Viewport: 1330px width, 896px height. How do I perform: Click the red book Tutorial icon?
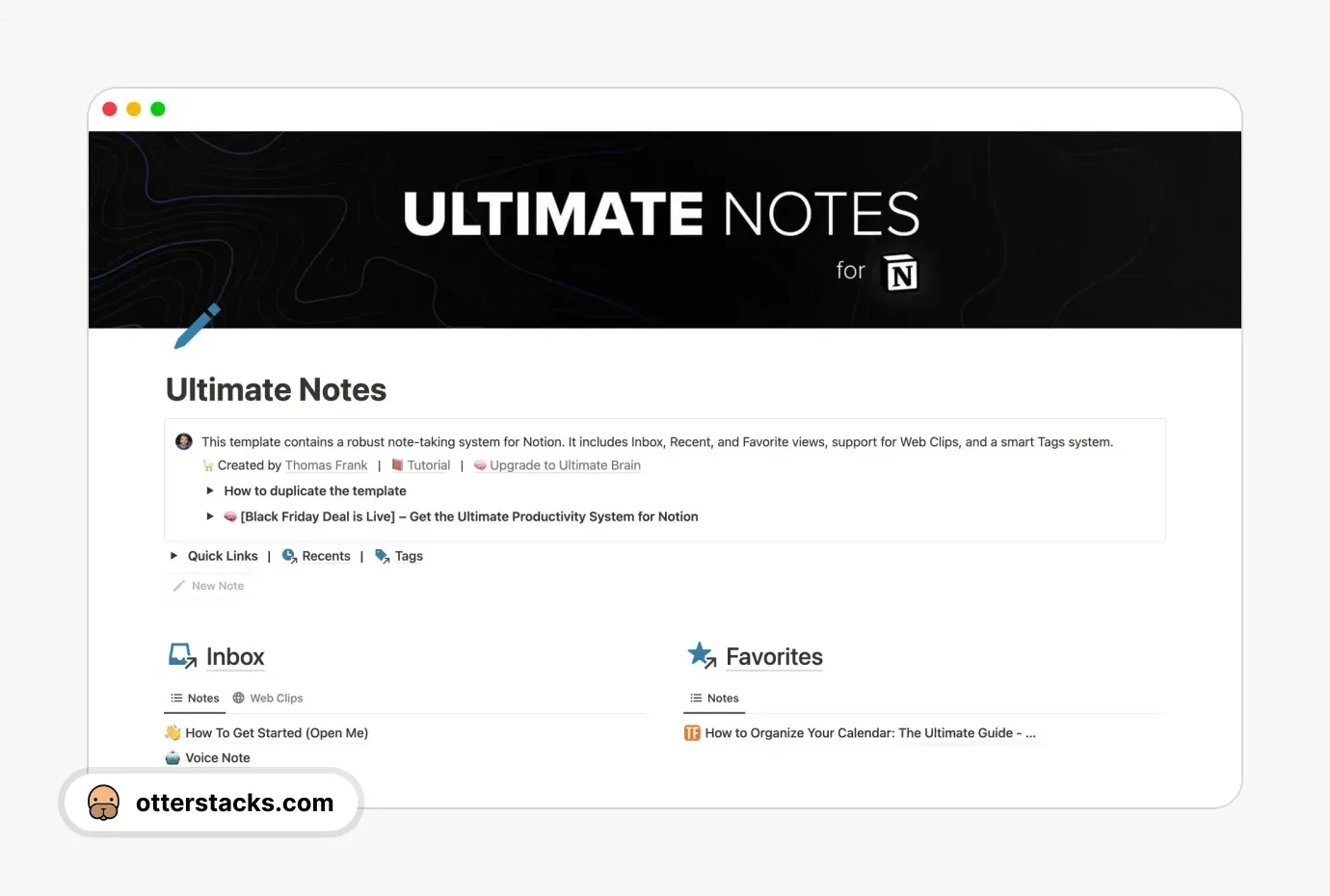pyautogui.click(x=397, y=464)
